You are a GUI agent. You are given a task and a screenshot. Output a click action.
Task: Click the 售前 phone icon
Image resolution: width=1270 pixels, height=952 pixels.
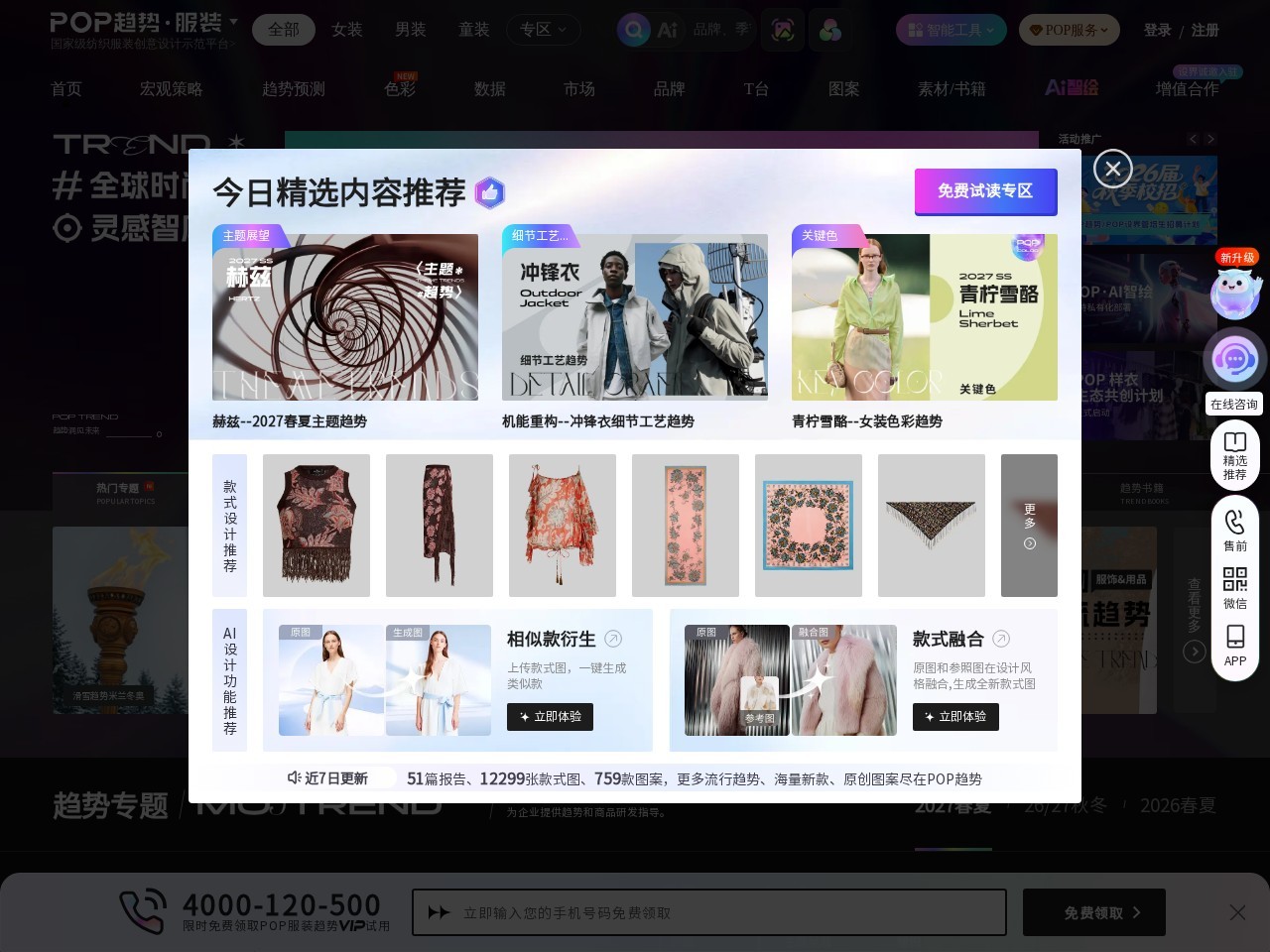(x=1234, y=521)
